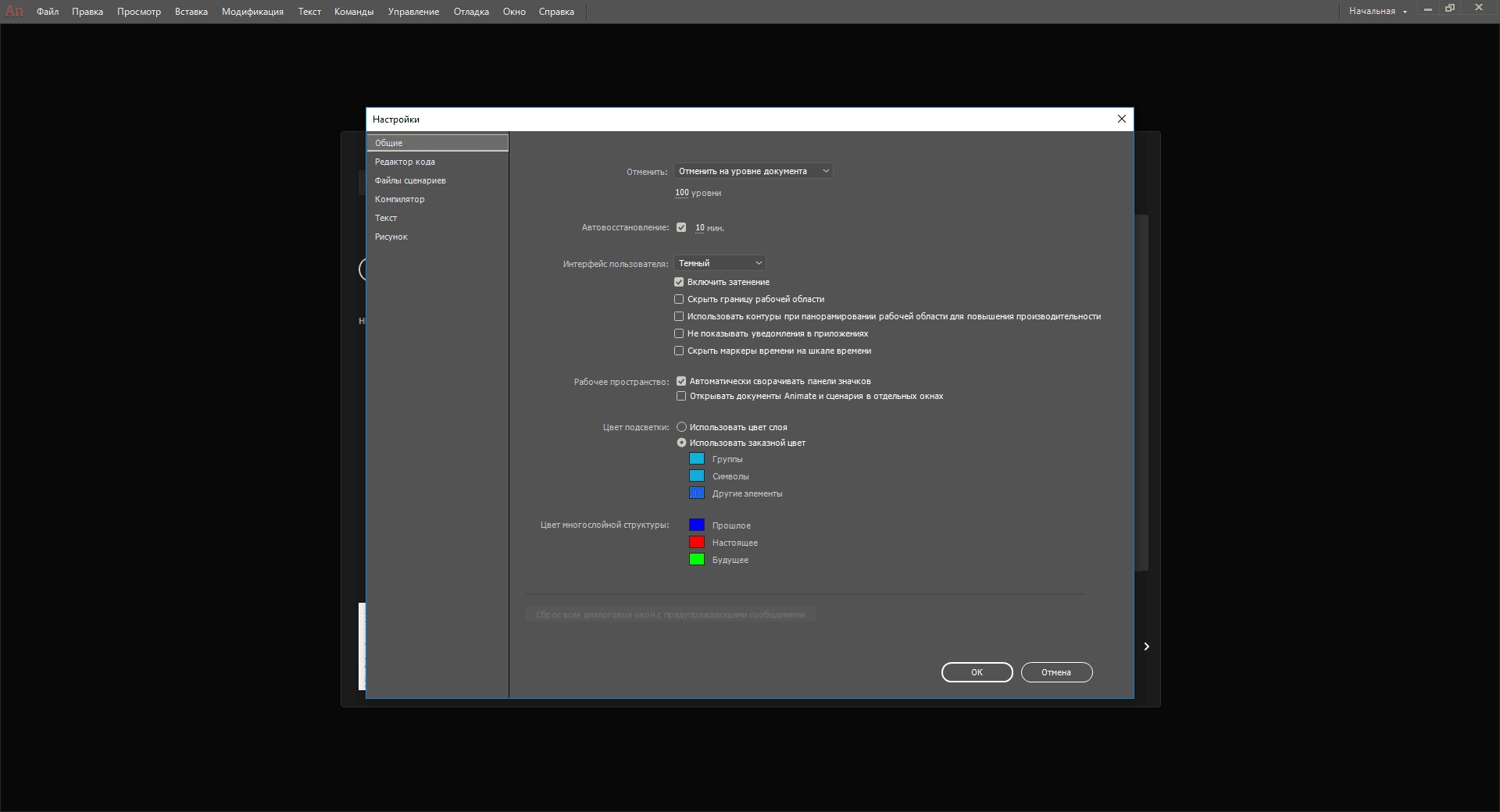
Task: Select Текст category in settings list
Action: coord(437,218)
